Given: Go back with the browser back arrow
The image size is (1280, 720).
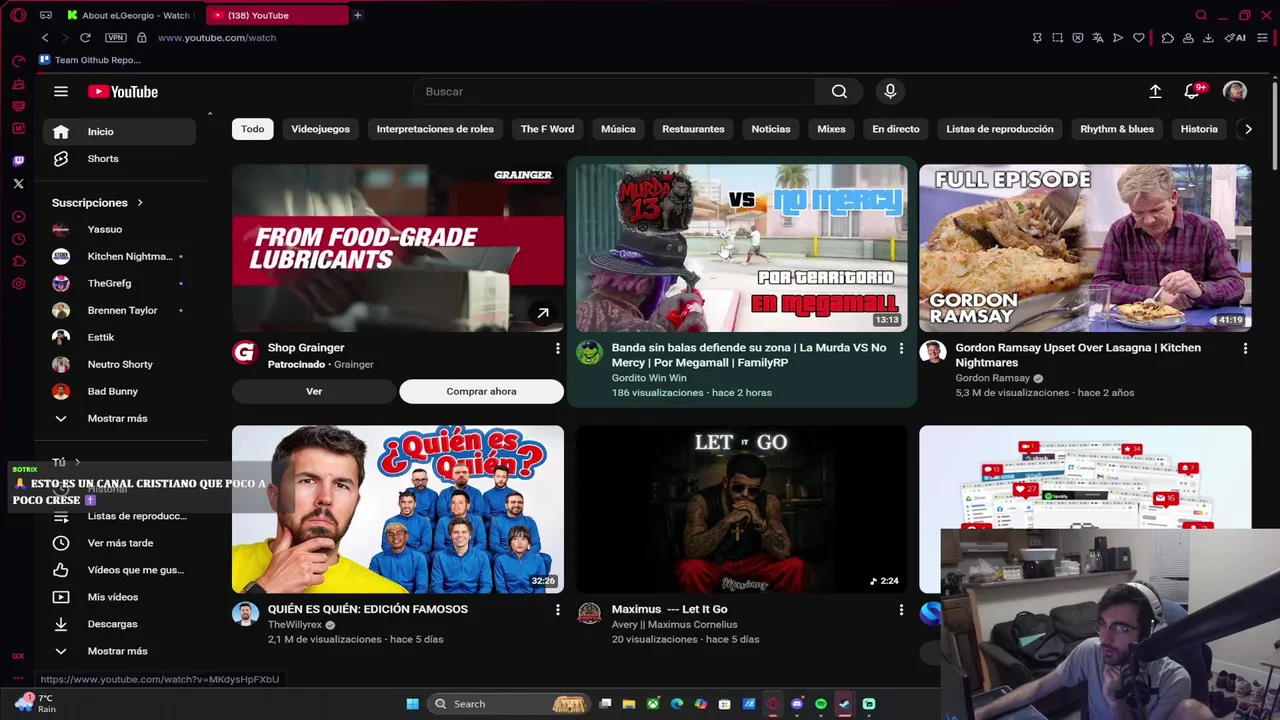Looking at the screenshot, I should coord(45,37).
